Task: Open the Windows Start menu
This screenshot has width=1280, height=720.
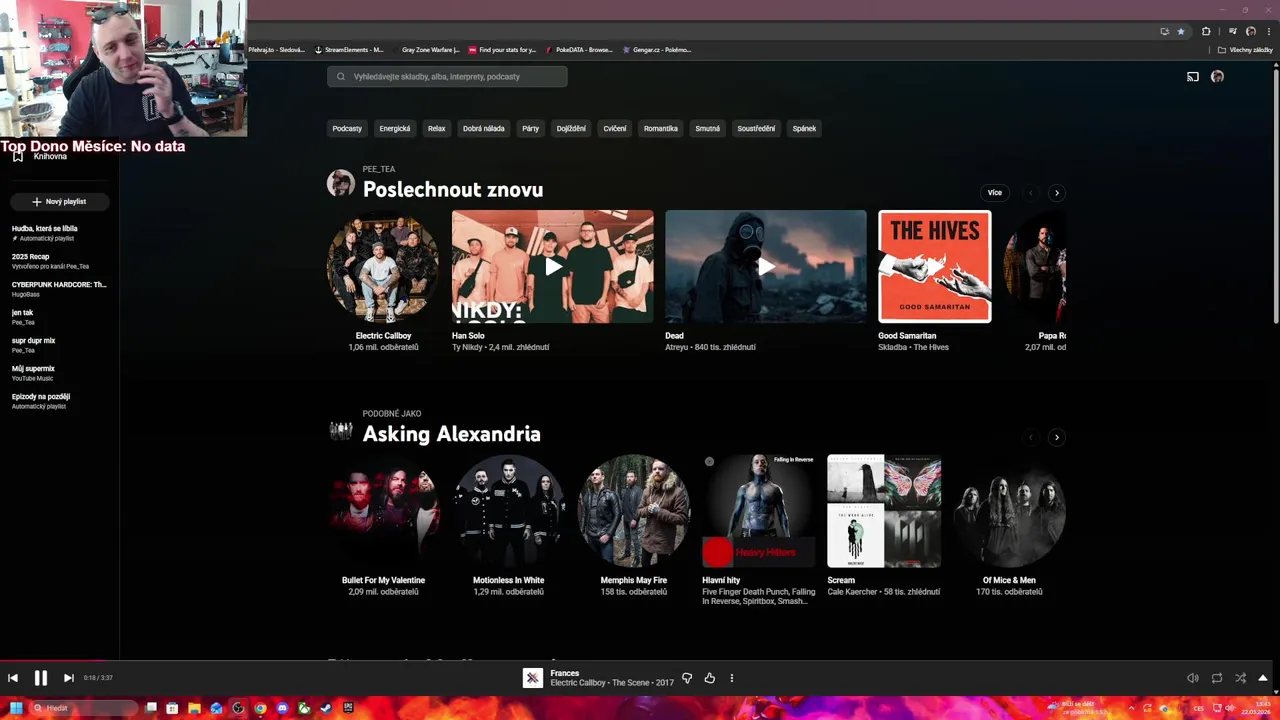Action: pyautogui.click(x=16, y=708)
